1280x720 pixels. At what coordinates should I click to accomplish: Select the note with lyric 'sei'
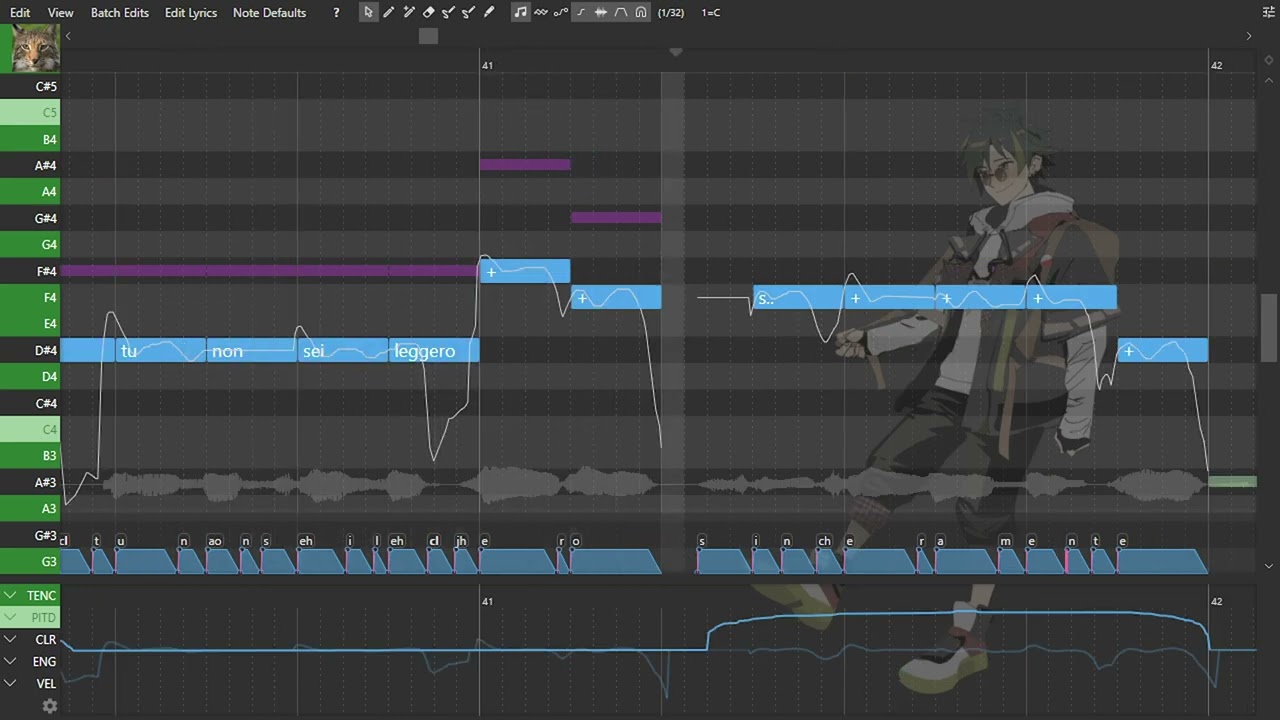342,350
